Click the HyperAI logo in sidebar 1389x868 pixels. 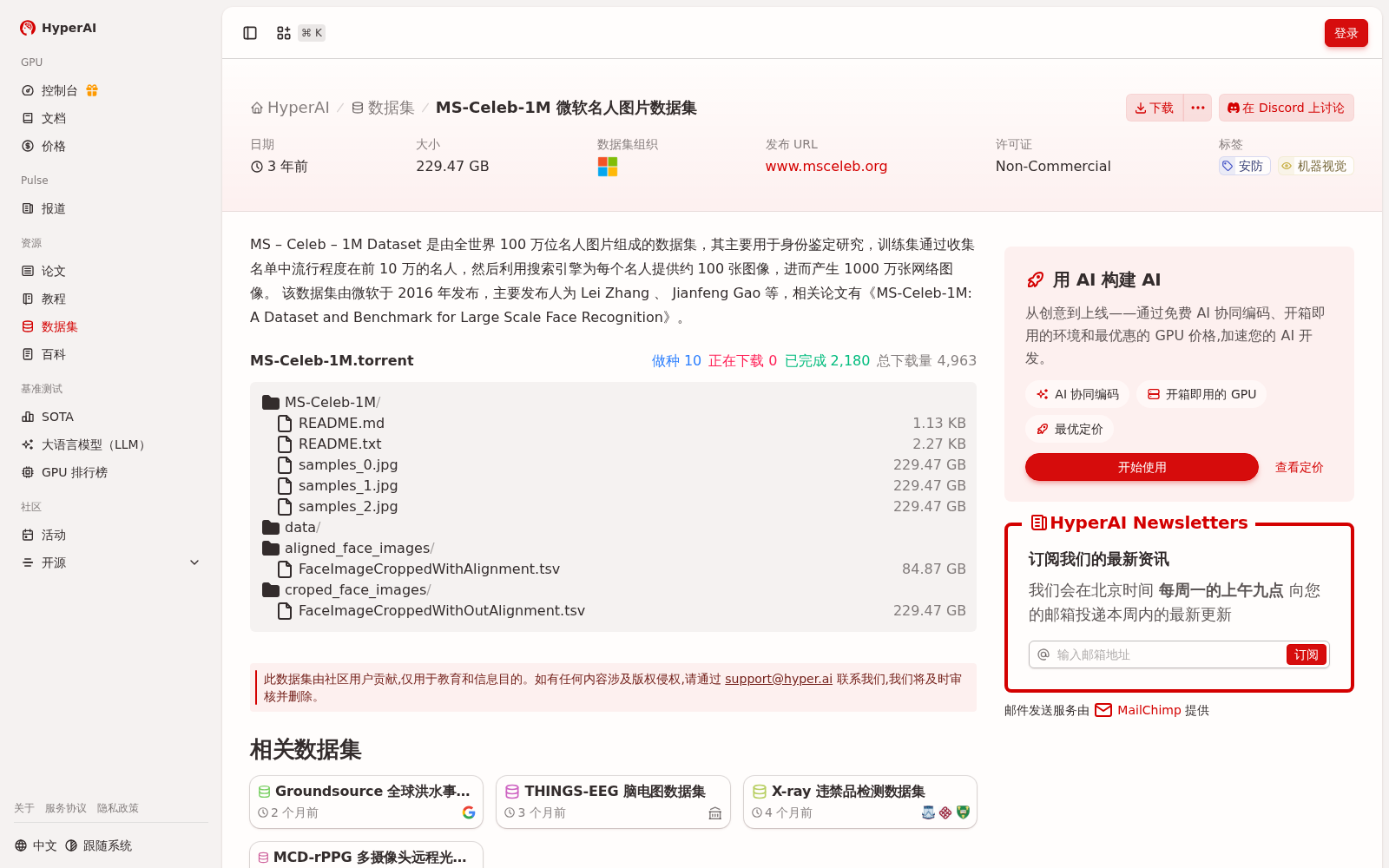(x=58, y=28)
